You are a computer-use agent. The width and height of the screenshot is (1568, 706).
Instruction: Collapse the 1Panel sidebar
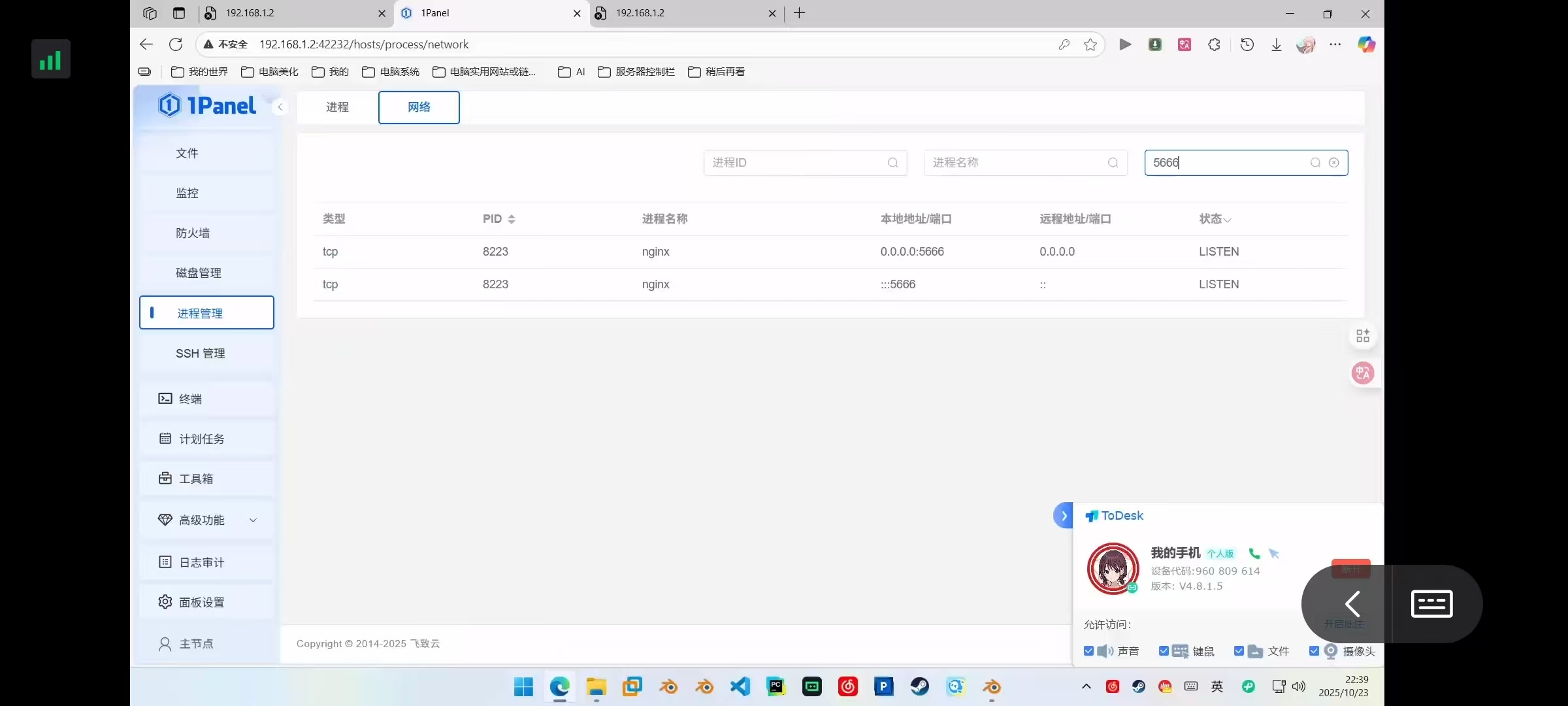[x=280, y=107]
